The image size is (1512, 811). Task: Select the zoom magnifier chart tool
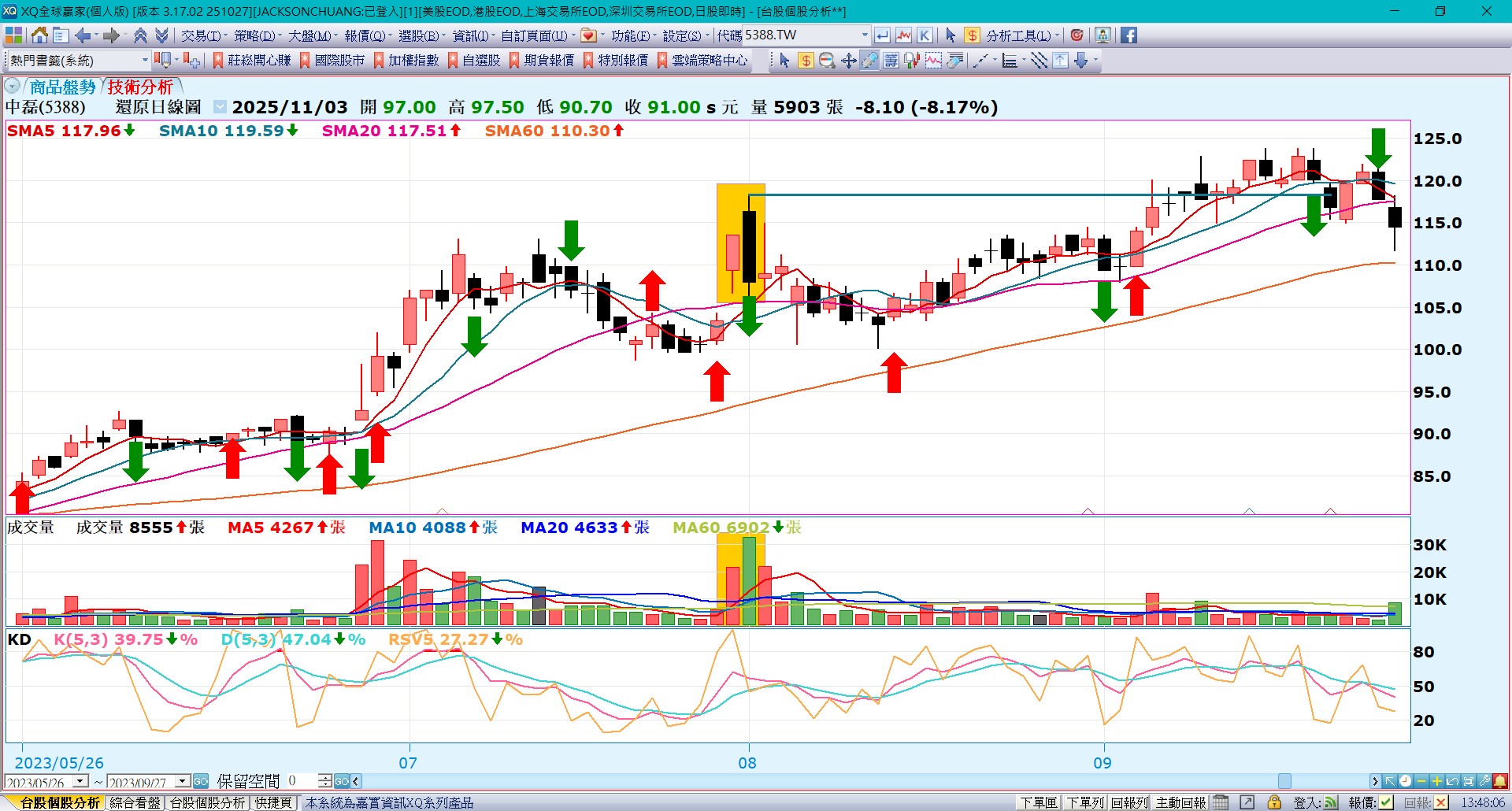(x=827, y=61)
